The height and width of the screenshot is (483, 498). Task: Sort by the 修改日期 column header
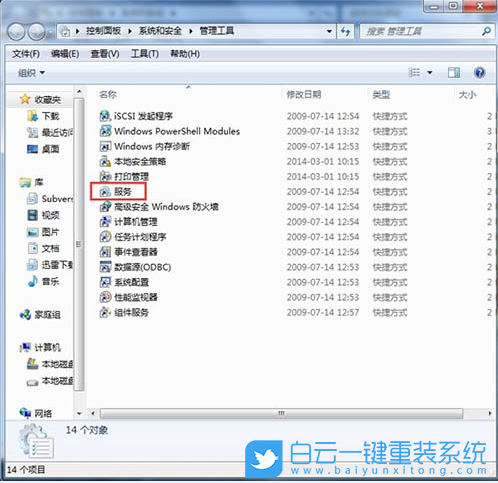pyautogui.click(x=304, y=95)
